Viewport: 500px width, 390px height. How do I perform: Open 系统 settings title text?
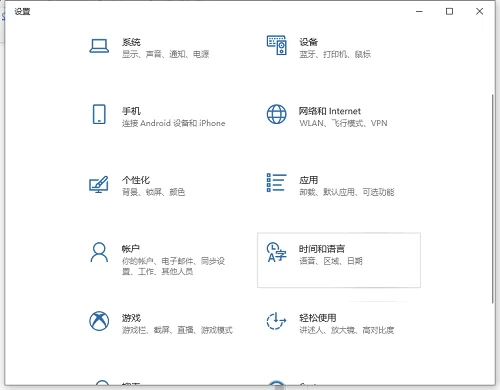pyautogui.click(x=131, y=42)
